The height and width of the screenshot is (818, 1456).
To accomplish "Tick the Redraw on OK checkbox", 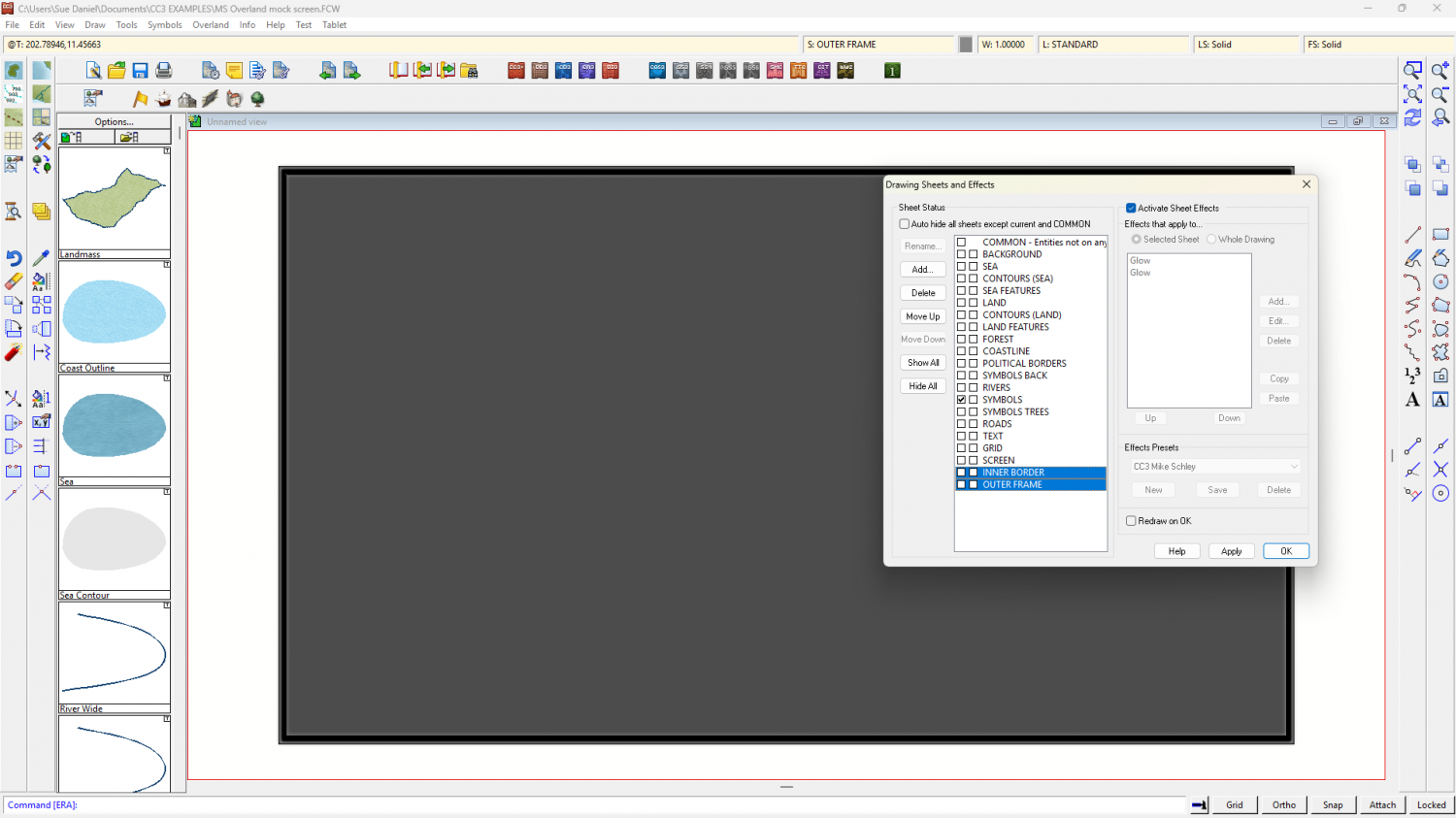I will point(1131,521).
